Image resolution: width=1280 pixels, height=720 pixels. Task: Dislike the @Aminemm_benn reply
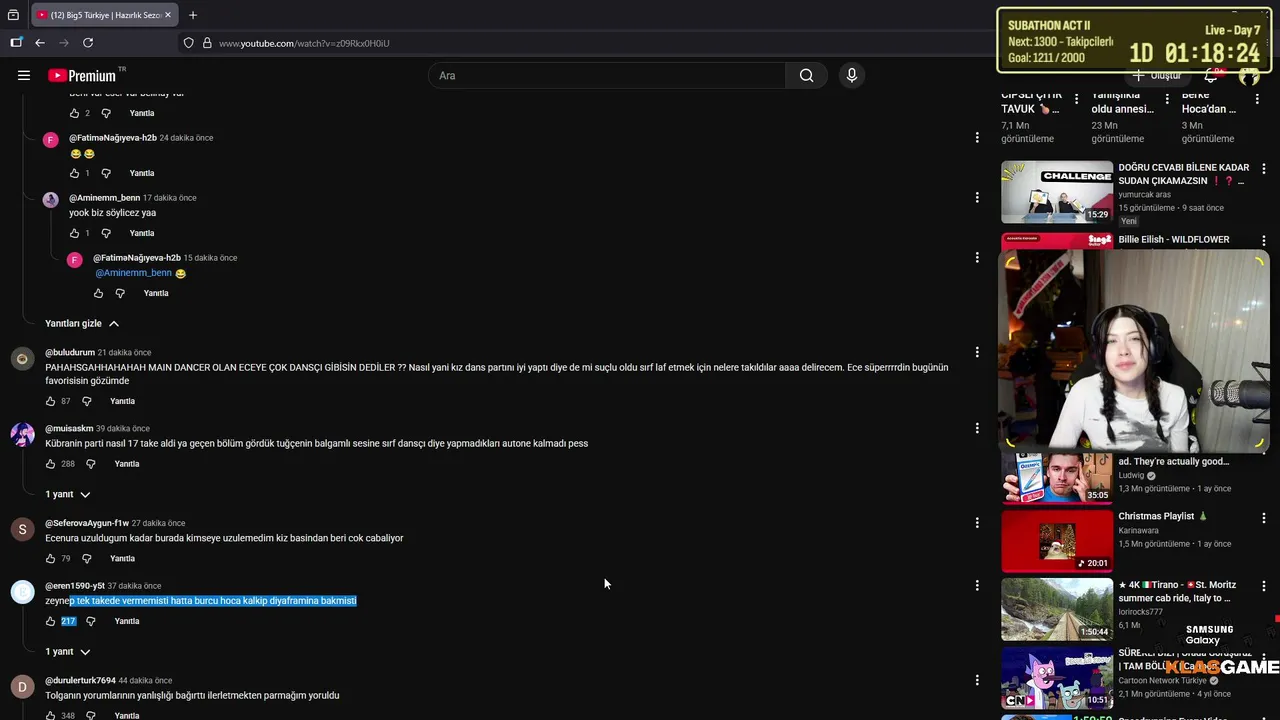click(106, 233)
